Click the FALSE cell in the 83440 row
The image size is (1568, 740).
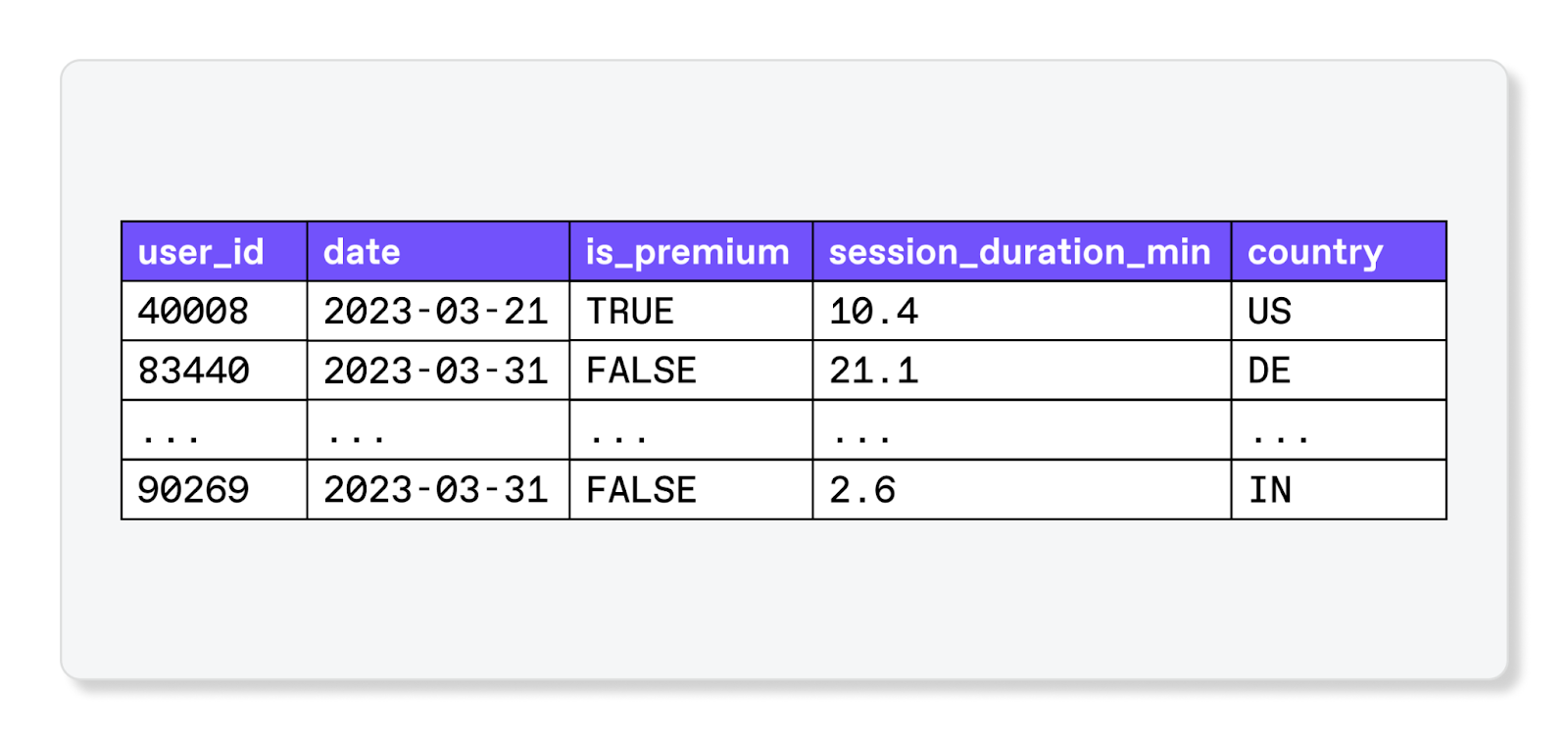click(x=641, y=370)
